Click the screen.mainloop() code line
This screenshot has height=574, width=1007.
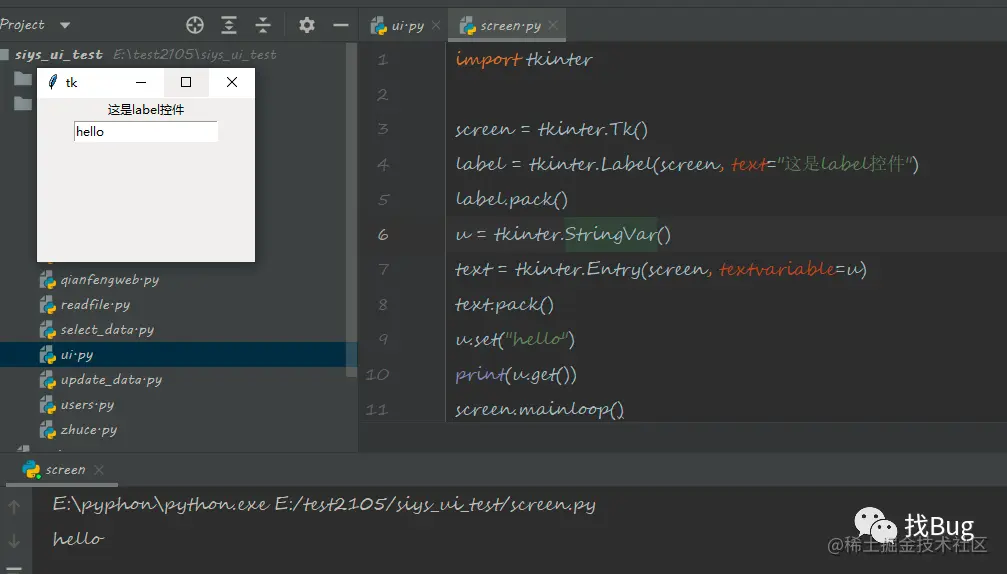point(539,410)
